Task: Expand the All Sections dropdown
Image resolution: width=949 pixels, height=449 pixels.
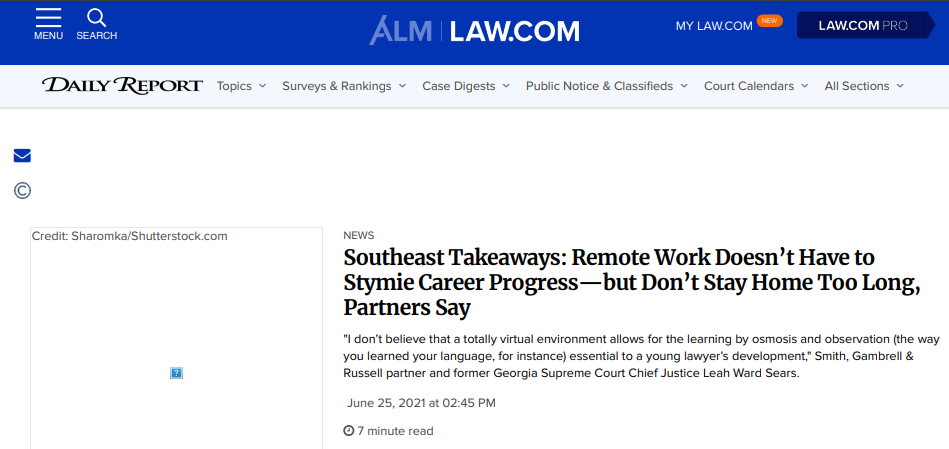Action: [864, 86]
